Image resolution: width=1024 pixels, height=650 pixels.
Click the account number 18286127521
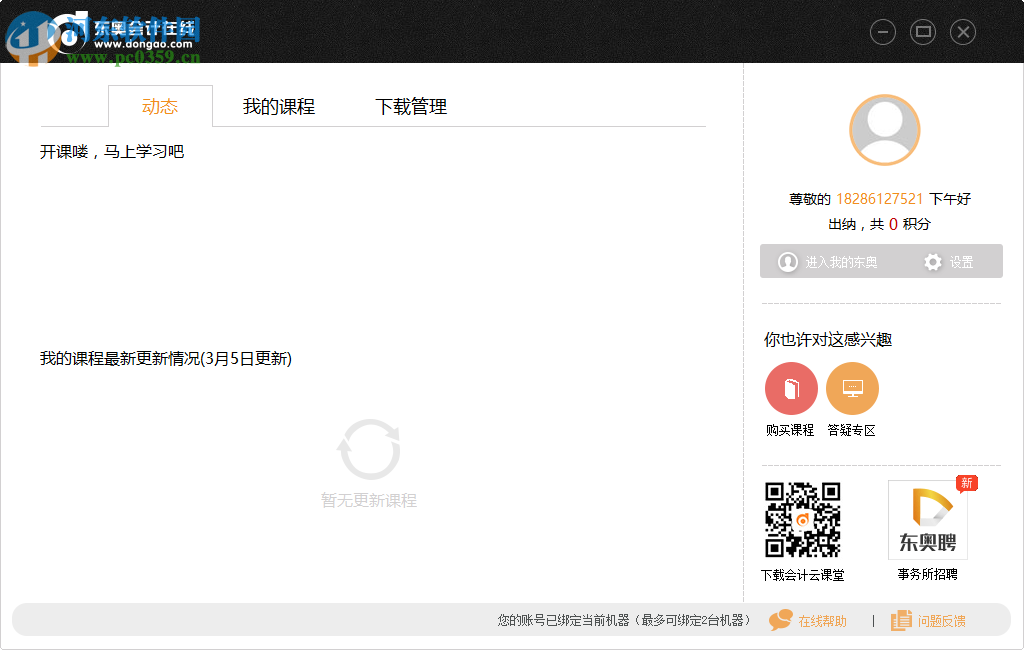coord(879,199)
